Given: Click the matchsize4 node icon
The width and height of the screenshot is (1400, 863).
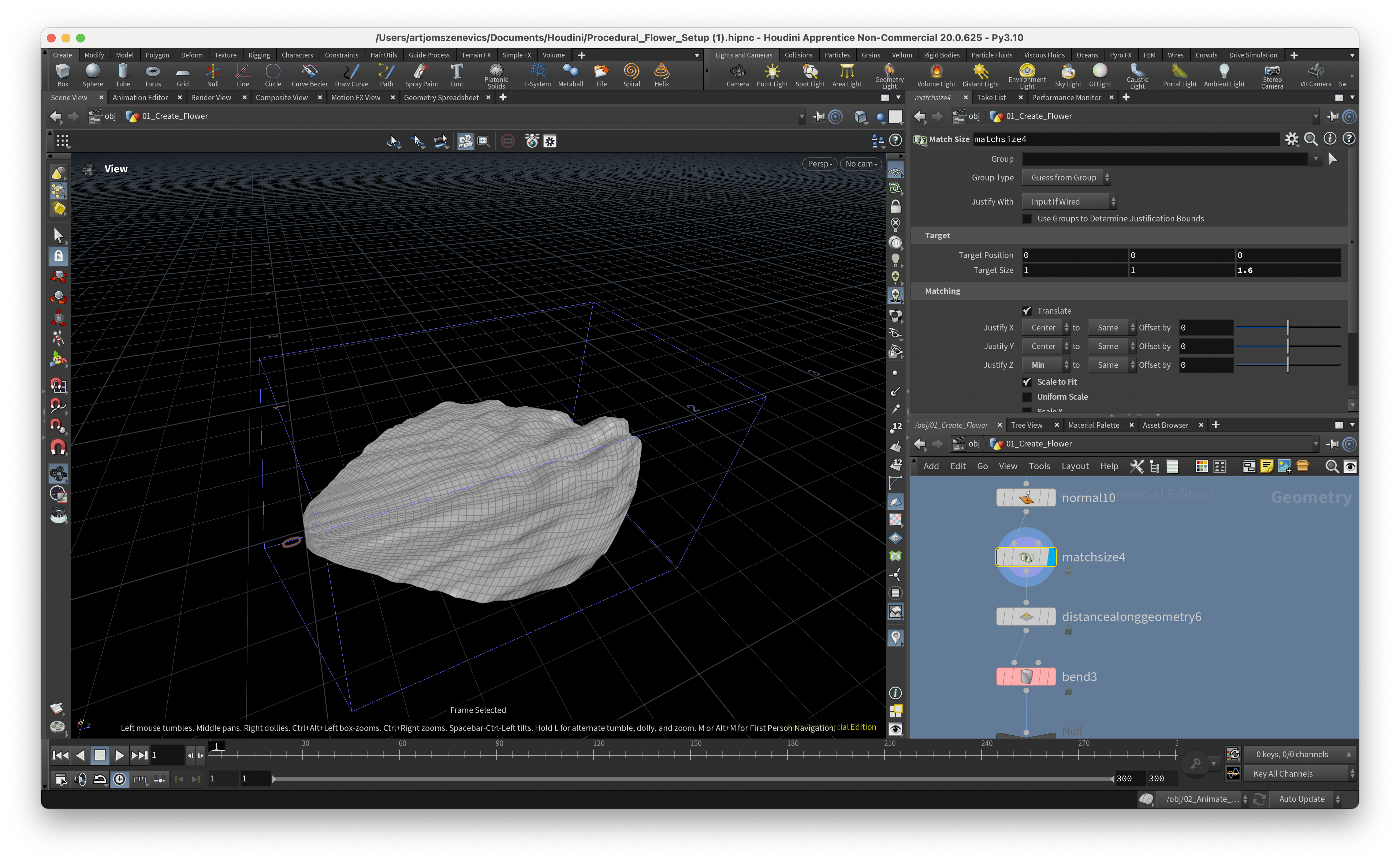Looking at the screenshot, I should 1025,557.
